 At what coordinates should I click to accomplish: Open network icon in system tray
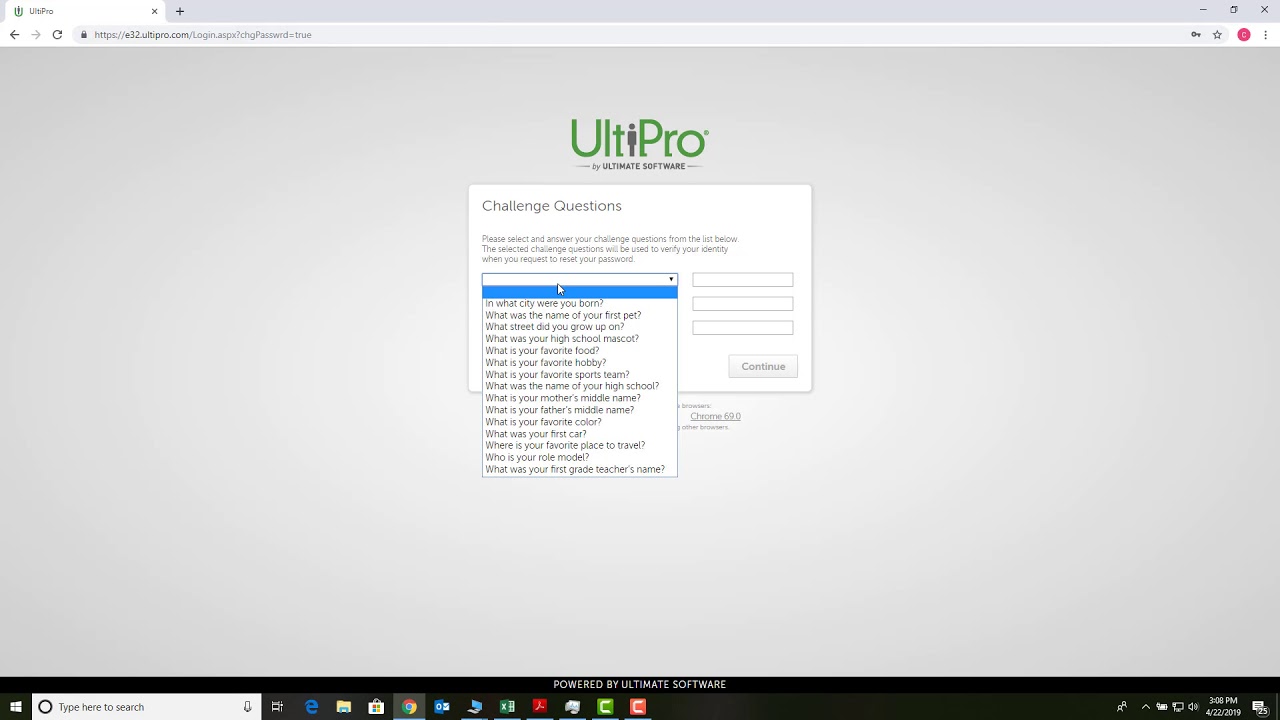point(1177,707)
